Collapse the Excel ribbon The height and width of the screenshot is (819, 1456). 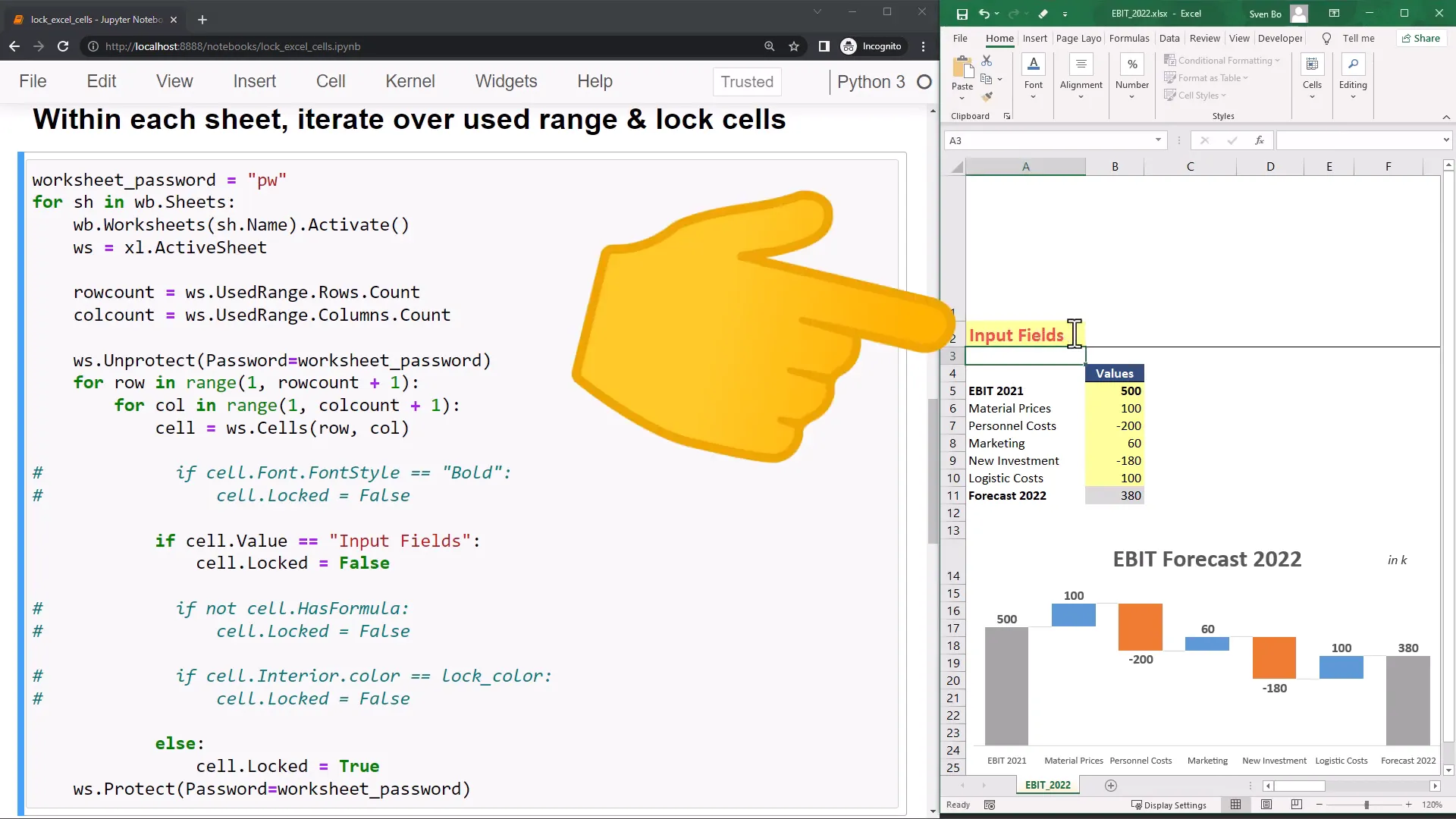point(1446,117)
